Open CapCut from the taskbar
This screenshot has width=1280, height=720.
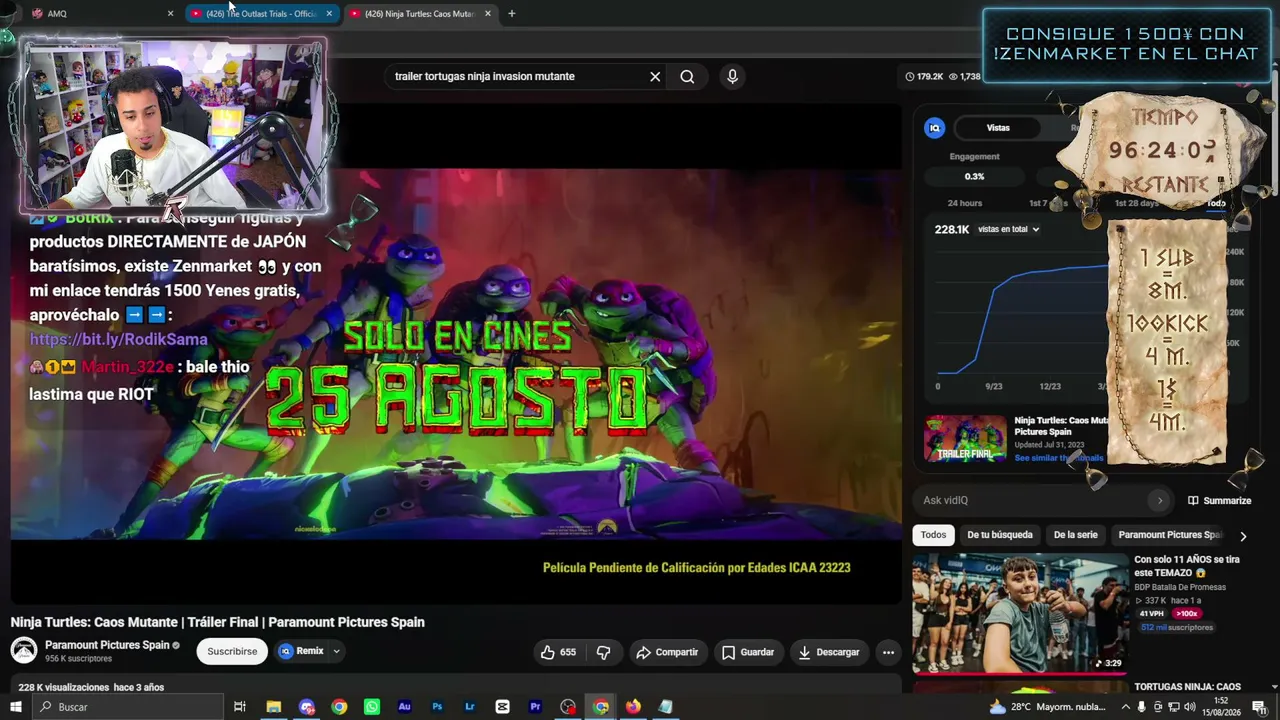502,707
